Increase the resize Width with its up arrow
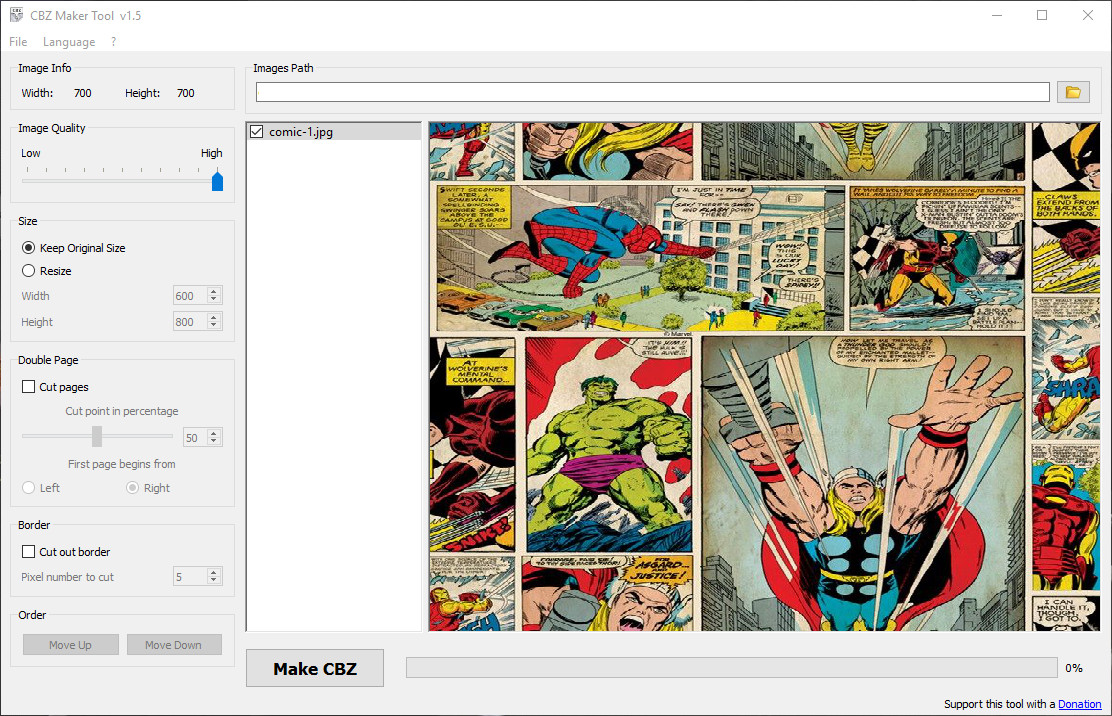The width and height of the screenshot is (1112, 716). [213, 291]
